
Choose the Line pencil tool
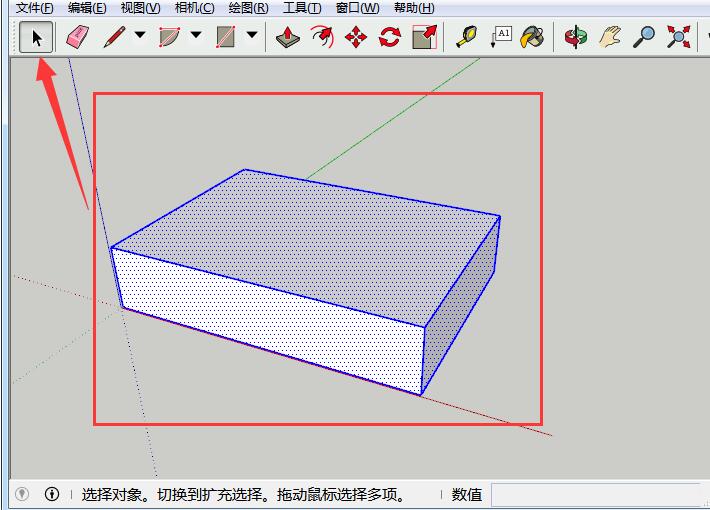point(115,37)
